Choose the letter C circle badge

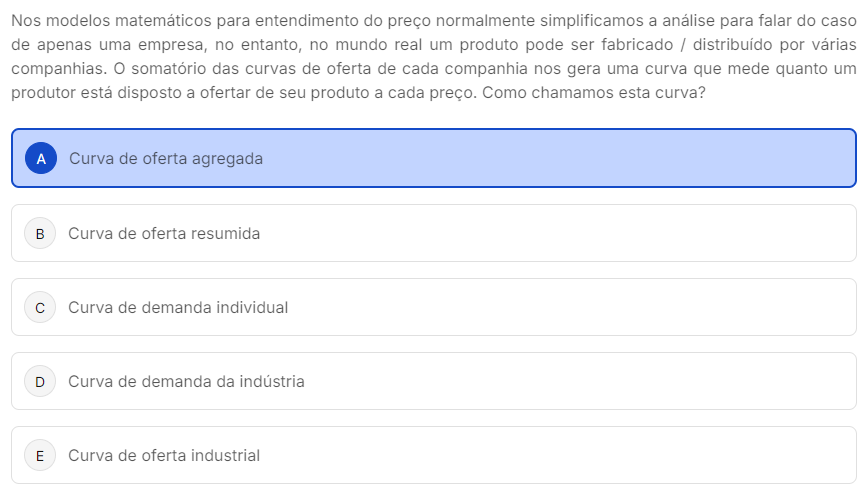[x=40, y=307]
